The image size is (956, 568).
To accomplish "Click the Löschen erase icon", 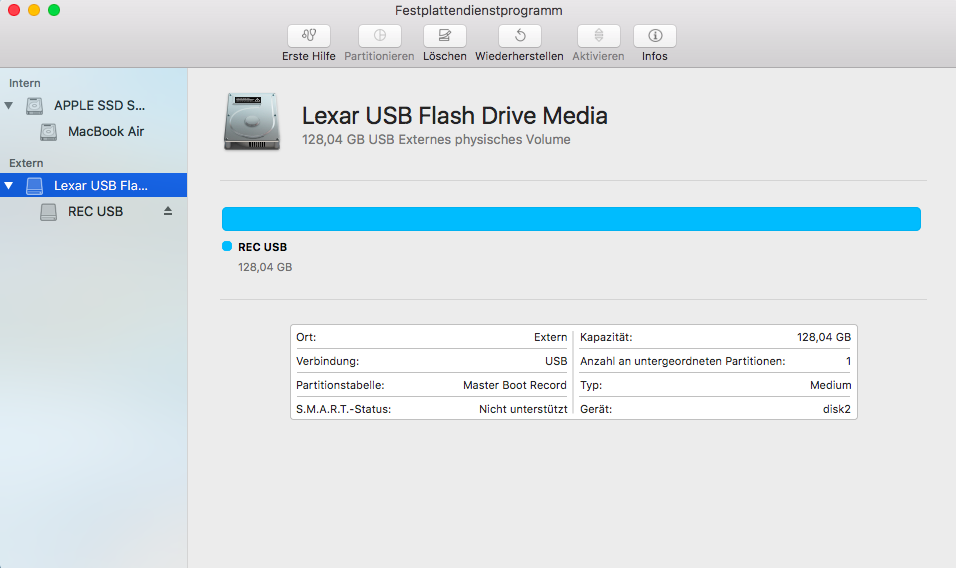I will coord(444,36).
